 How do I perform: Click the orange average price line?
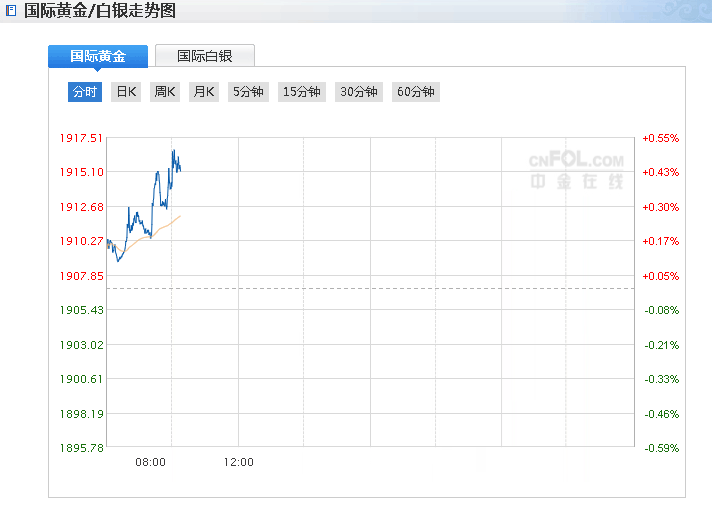[165, 225]
